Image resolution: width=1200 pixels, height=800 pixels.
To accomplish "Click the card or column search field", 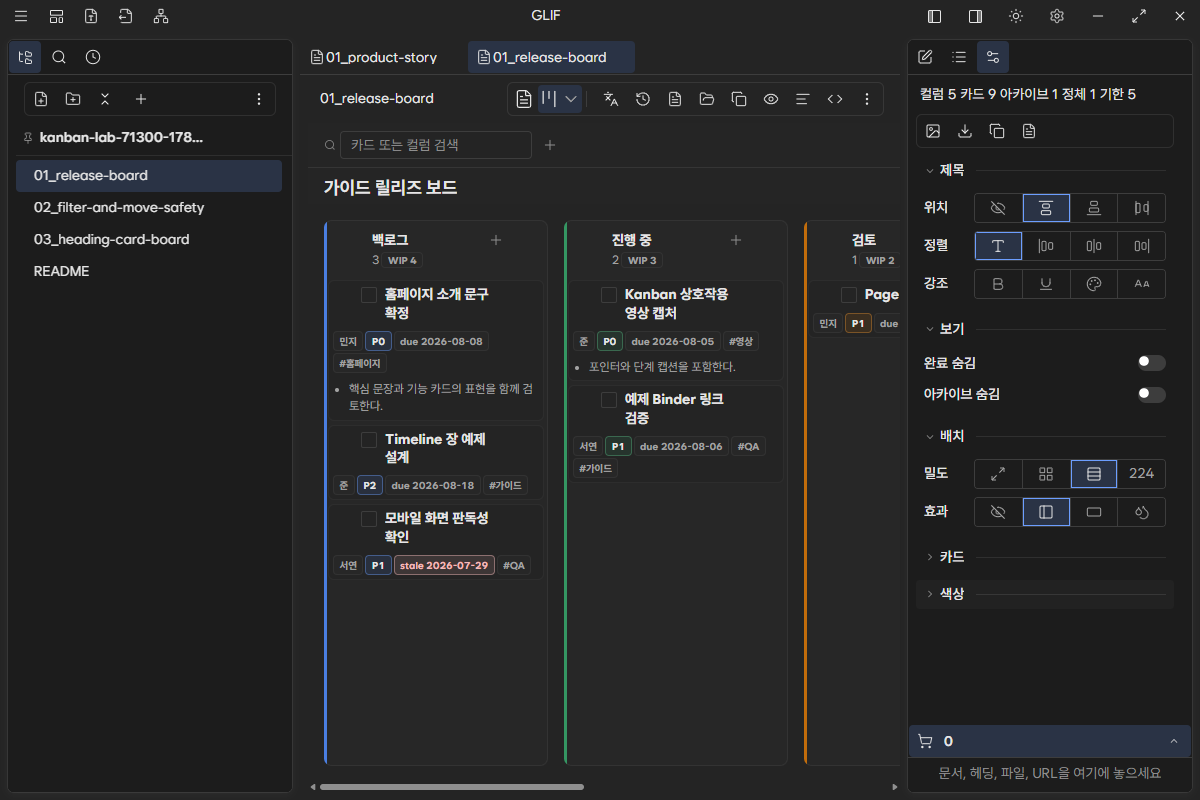I will pyautogui.click(x=436, y=145).
